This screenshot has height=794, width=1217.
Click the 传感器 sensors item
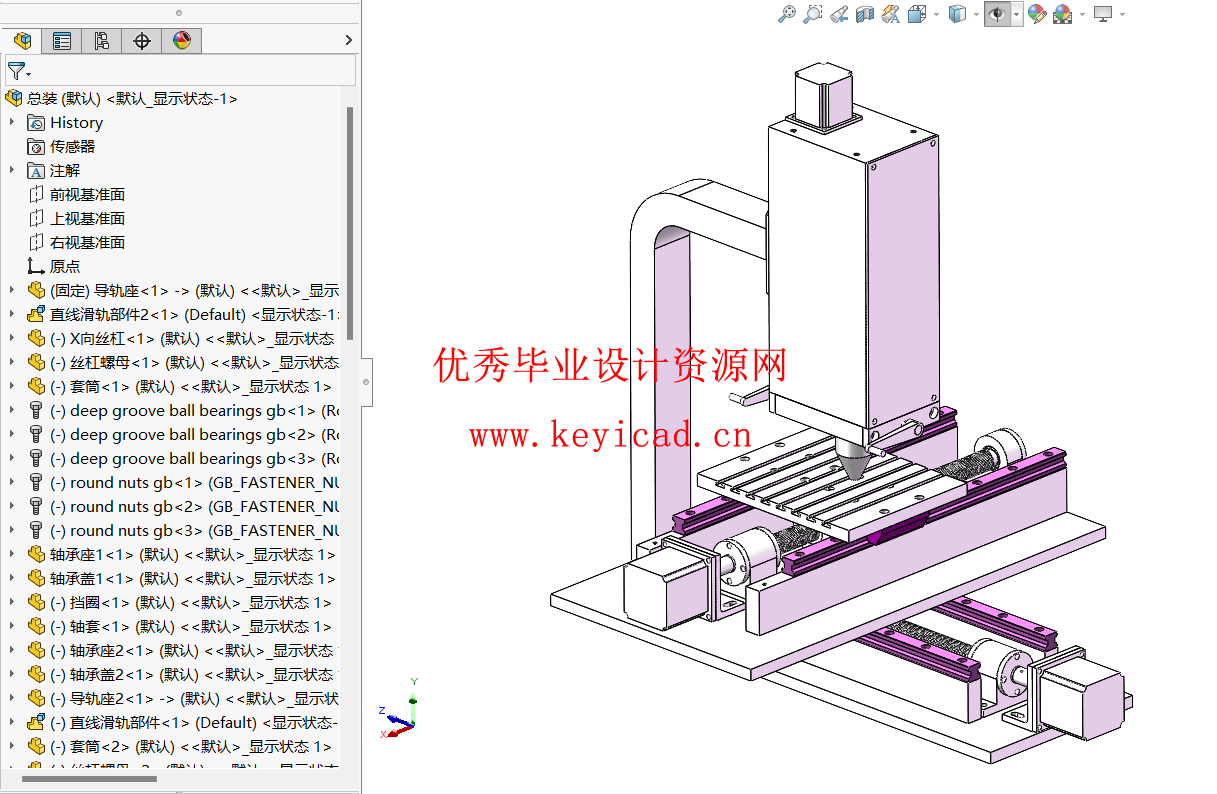click(72, 146)
